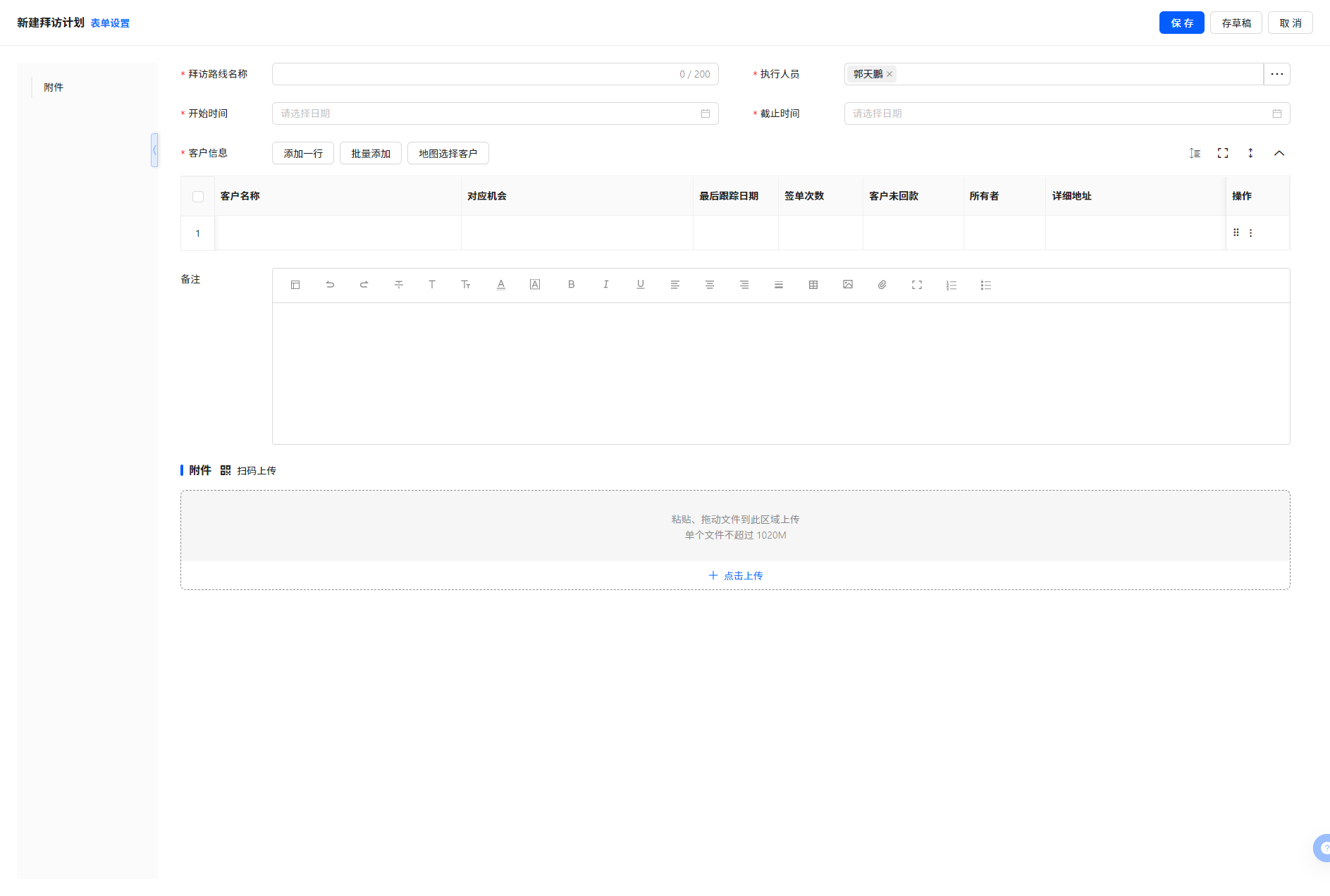Viewport: 1330px width, 896px height.
Task: Maximize the 客户信息 table to fullscreen
Action: click(1222, 153)
